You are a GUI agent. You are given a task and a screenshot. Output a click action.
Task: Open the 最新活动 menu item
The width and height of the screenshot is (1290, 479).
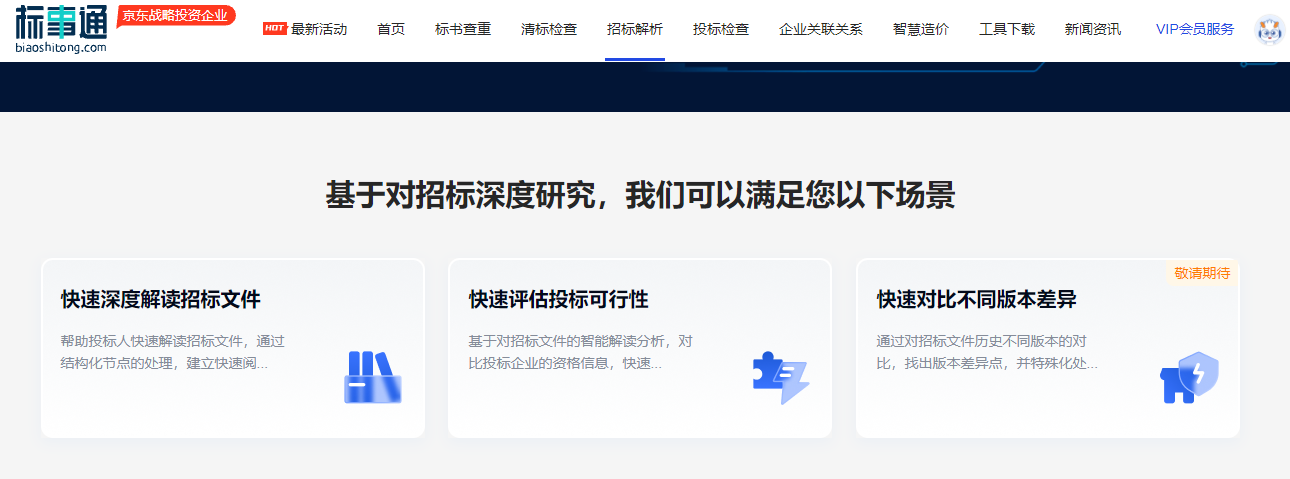319,29
